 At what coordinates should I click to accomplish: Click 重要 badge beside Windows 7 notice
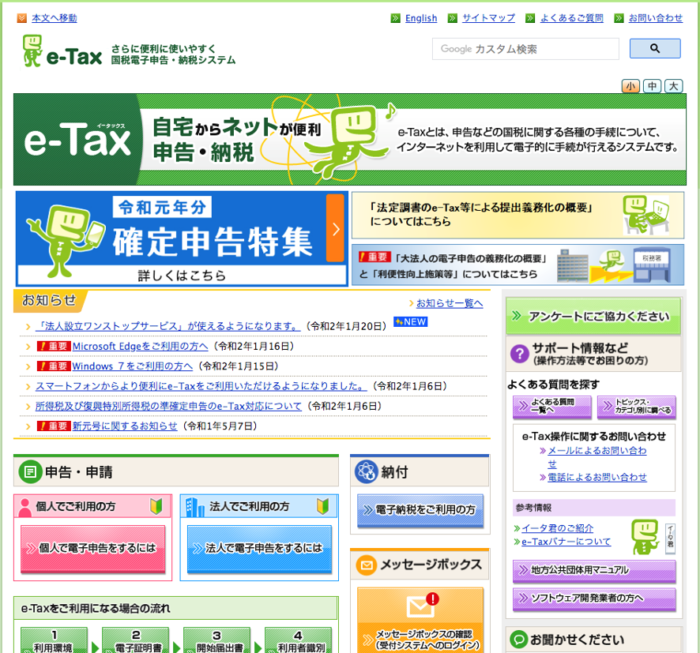pos(53,366)
